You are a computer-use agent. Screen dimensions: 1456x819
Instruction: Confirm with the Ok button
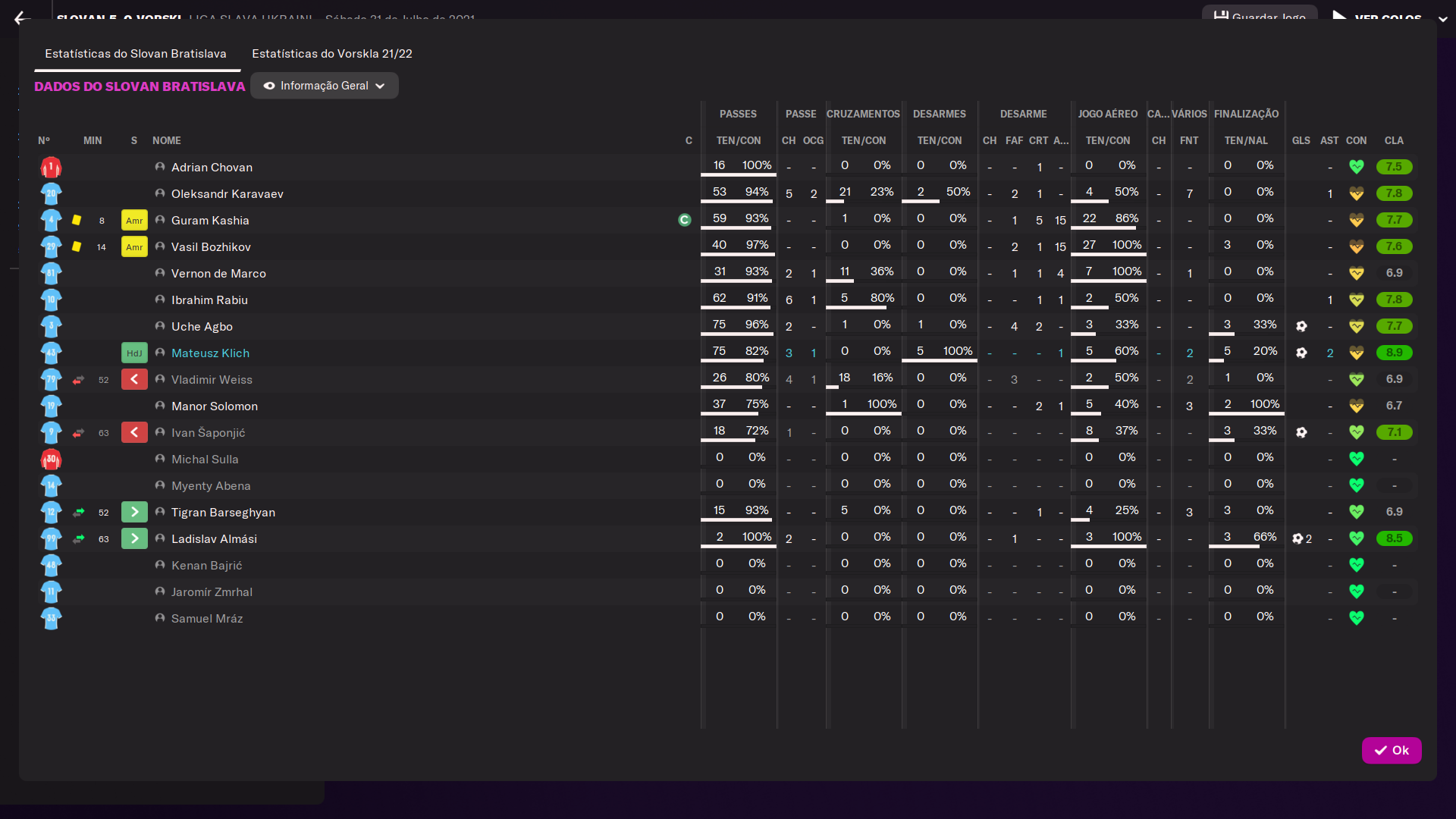pos(1392,750)
